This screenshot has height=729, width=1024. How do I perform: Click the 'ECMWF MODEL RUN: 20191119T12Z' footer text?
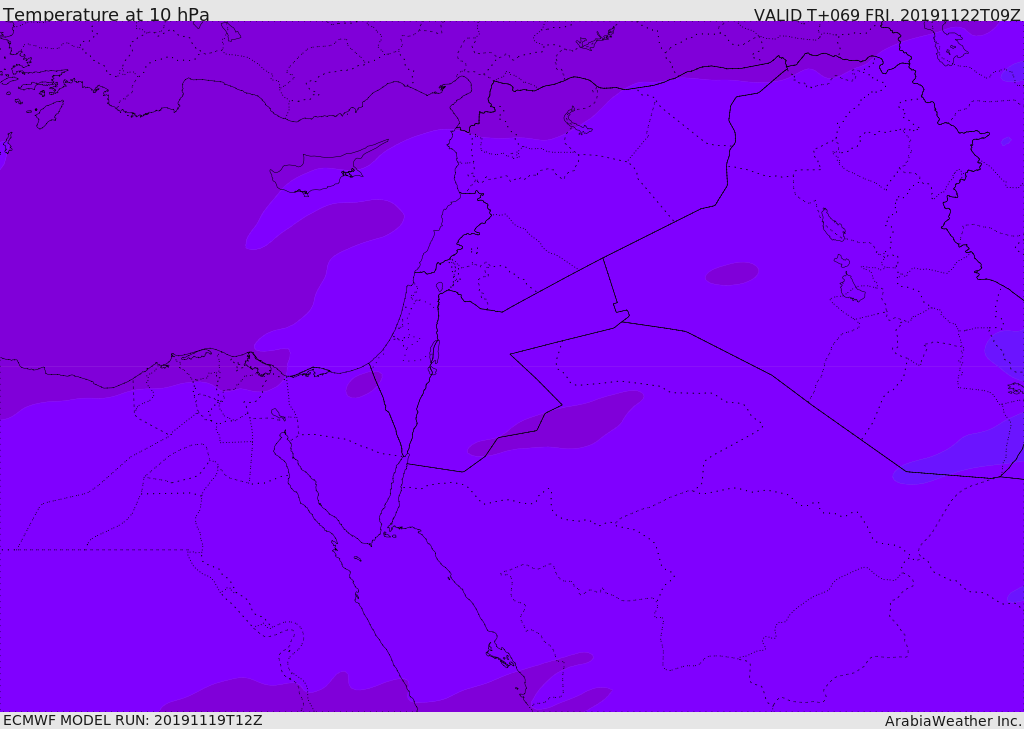[x=133, y=720]
